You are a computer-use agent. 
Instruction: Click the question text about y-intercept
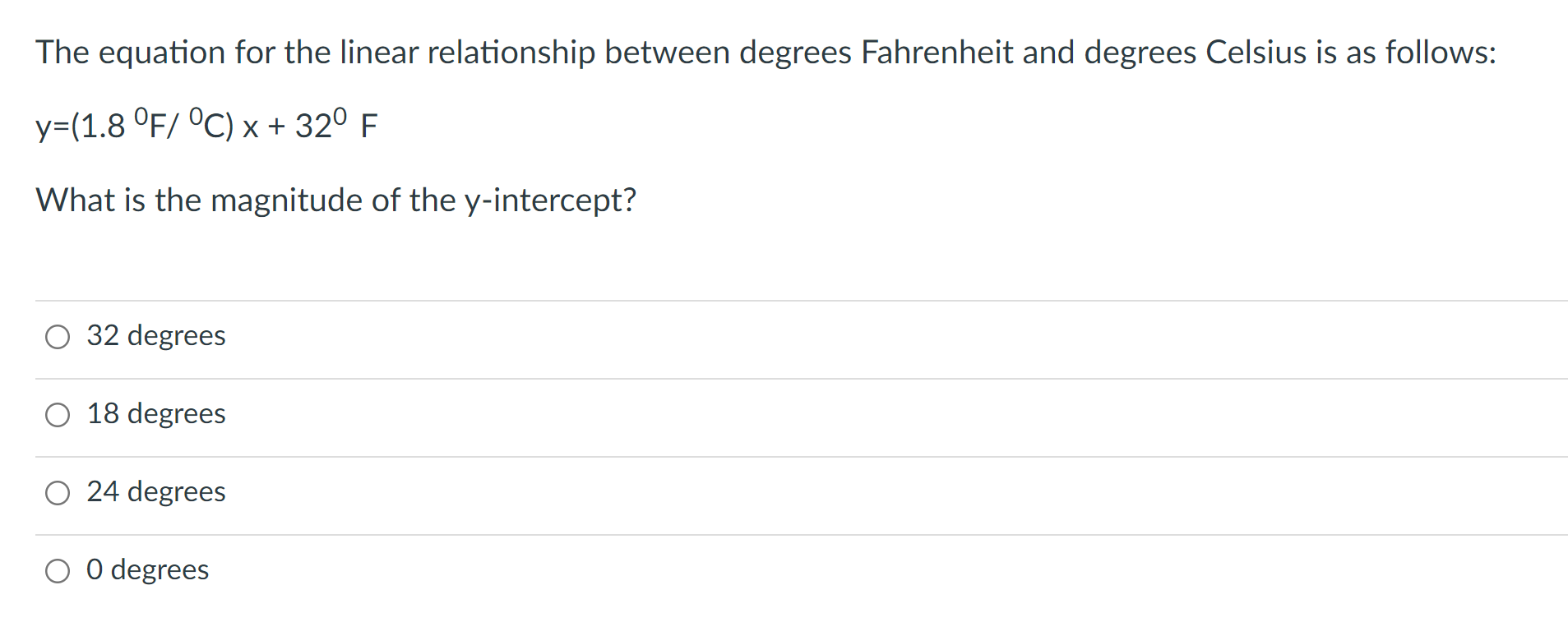335,200
